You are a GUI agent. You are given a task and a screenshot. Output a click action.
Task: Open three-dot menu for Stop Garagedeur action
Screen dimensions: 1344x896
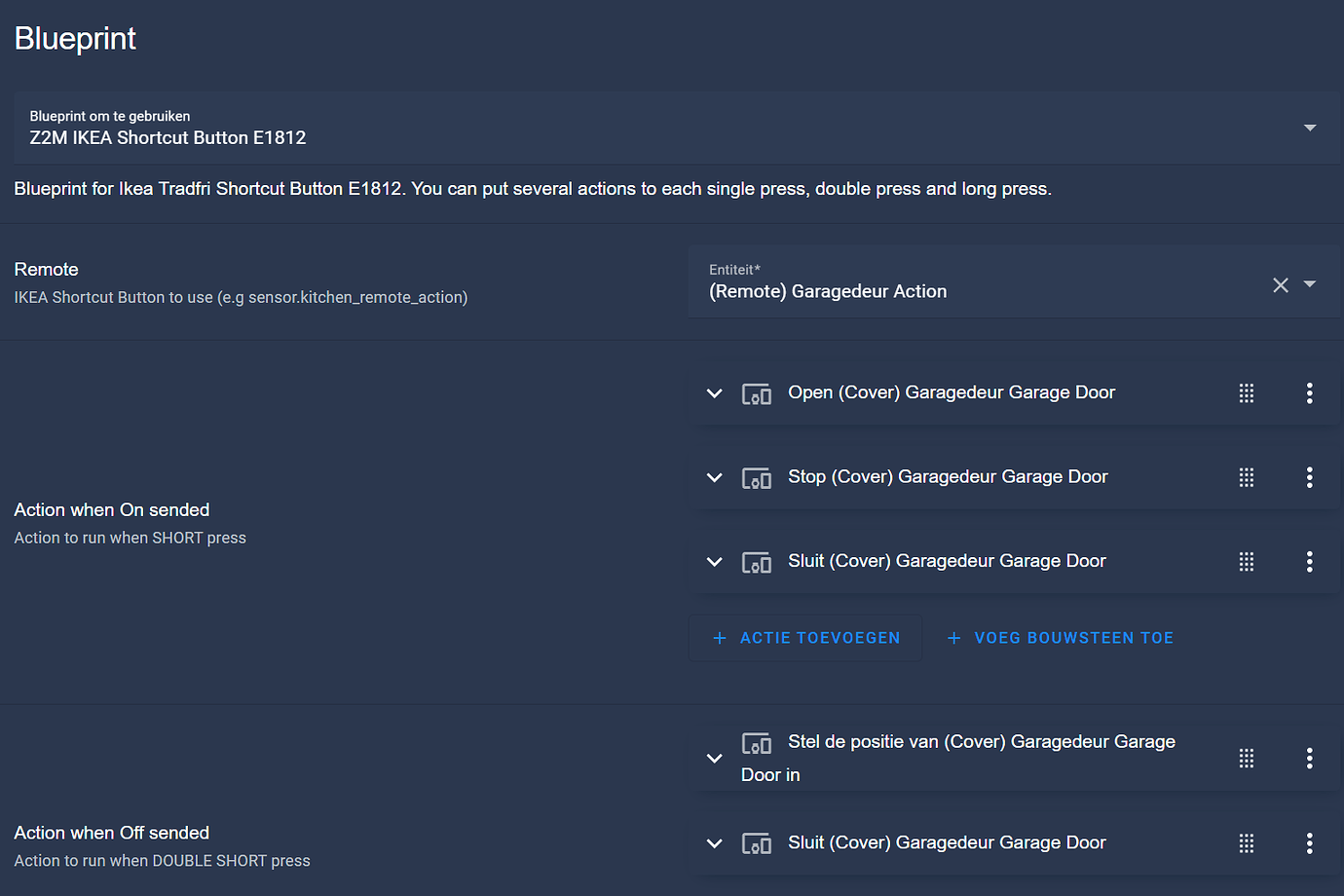1309,477
